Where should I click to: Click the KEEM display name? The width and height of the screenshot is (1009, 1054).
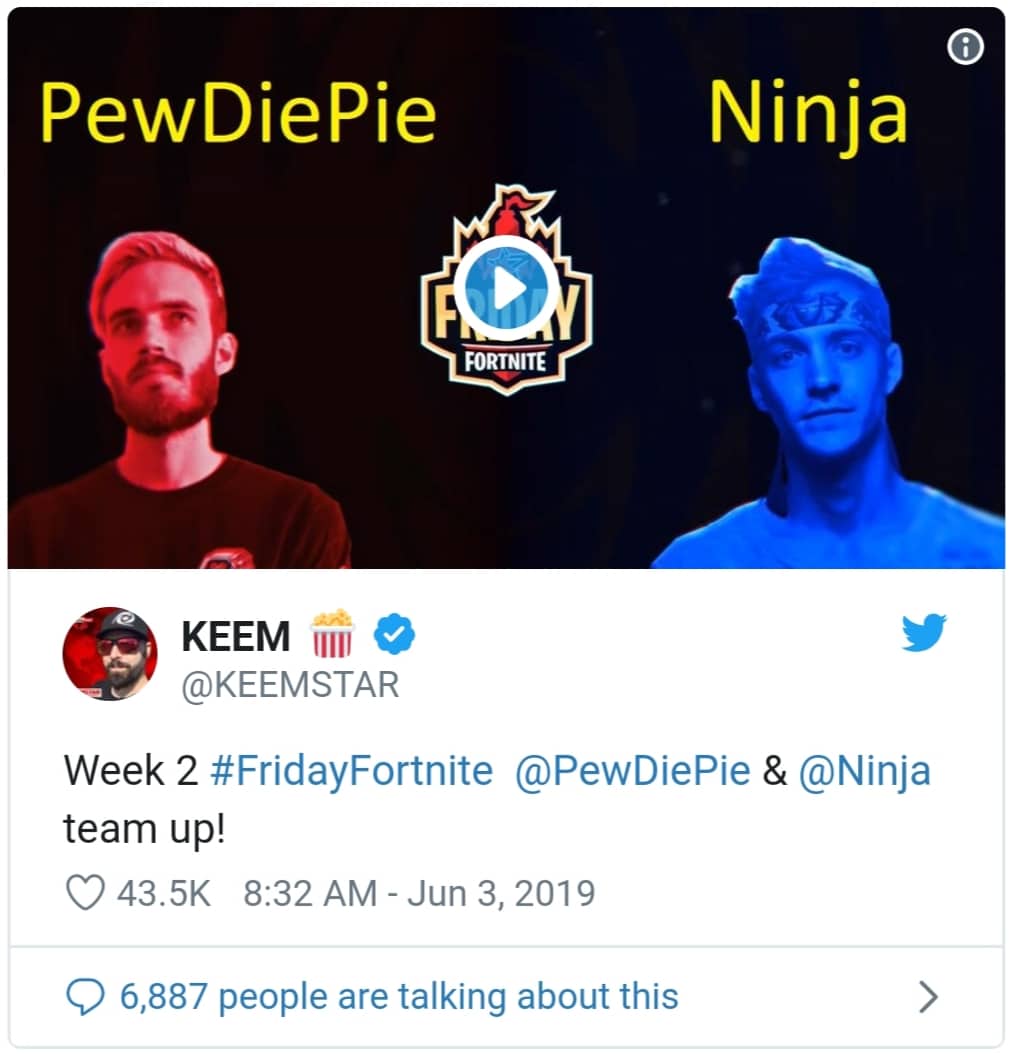pyautogui.click(x=236, y=636)
